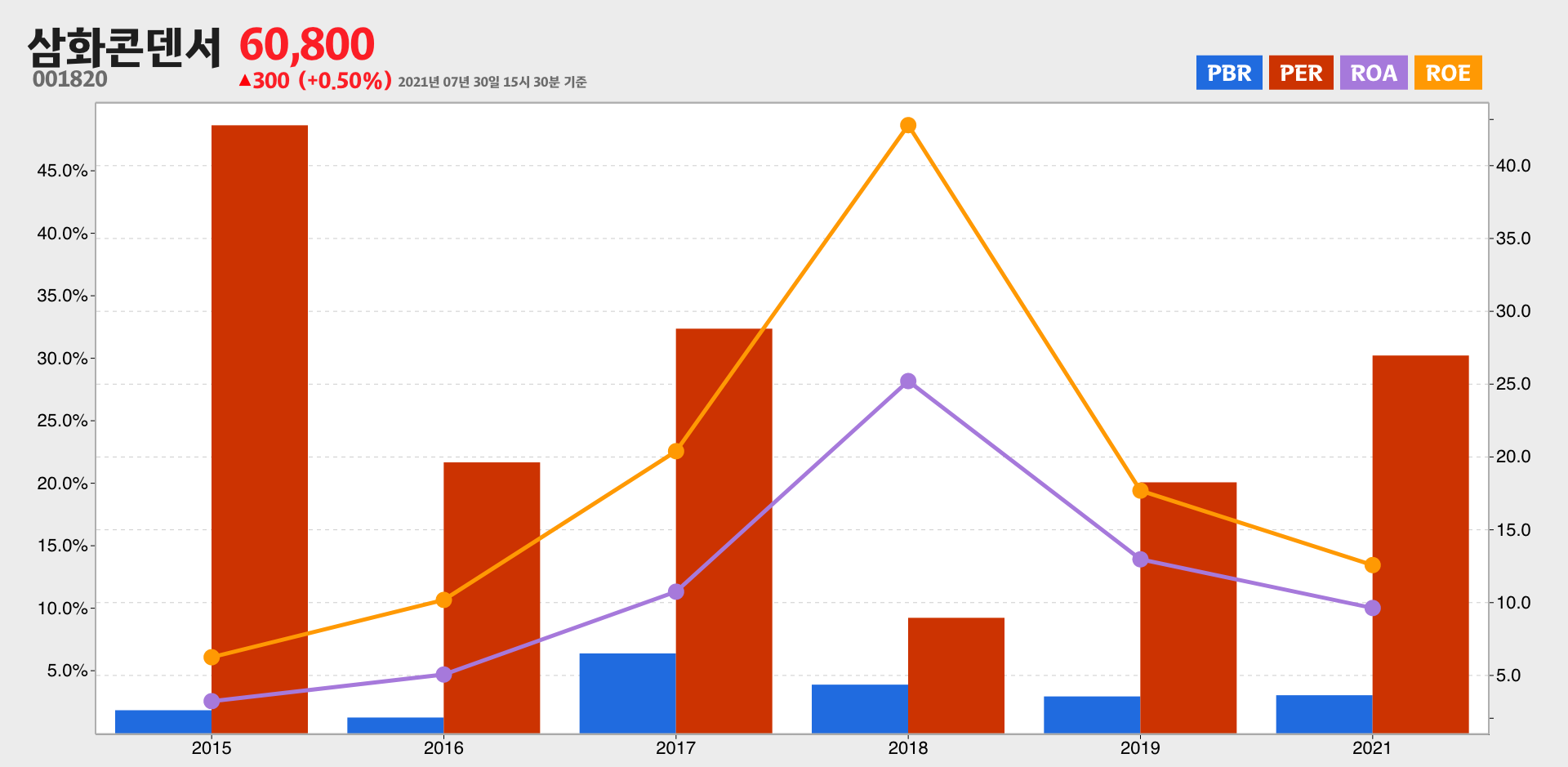Click the 2021 x-axis label
1568x767 pixels.
1373,748
